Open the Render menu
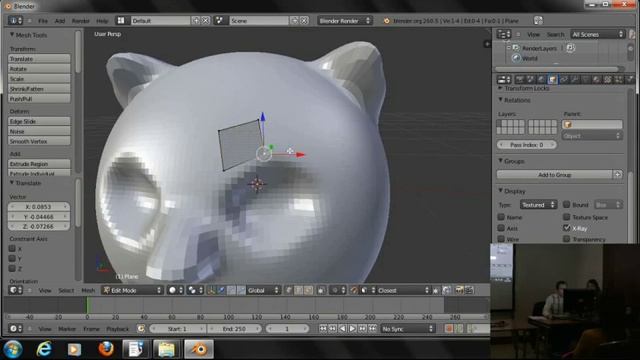640x360 pixels. tap(80, 21)
